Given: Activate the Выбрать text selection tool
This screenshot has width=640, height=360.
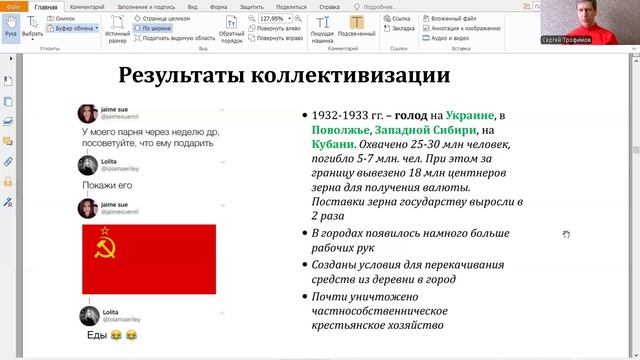Looking at the screenshot, I should point(32,27).
